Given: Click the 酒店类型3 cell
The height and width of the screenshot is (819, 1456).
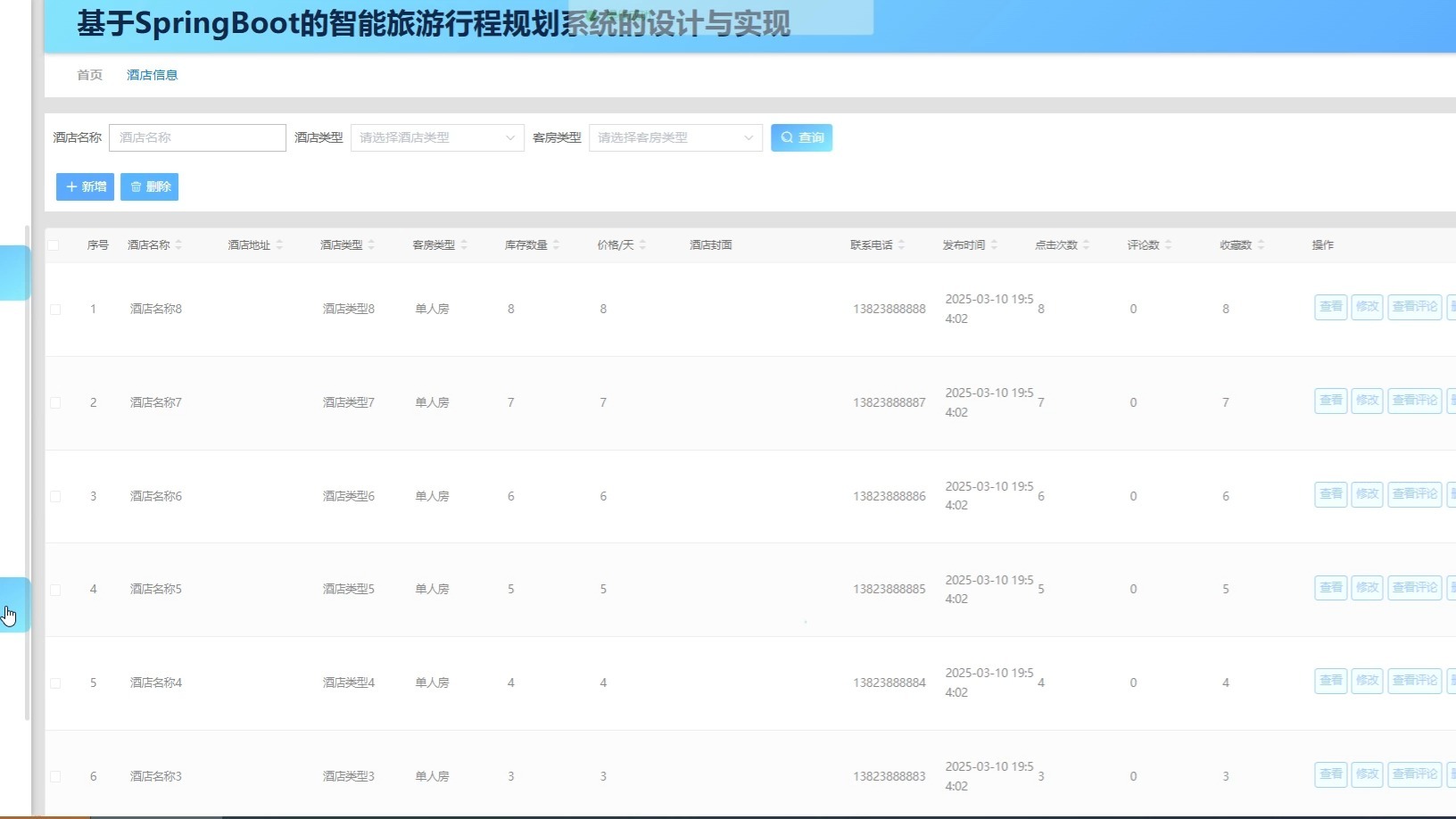Looking at the screenshot, I should [348, 777].
